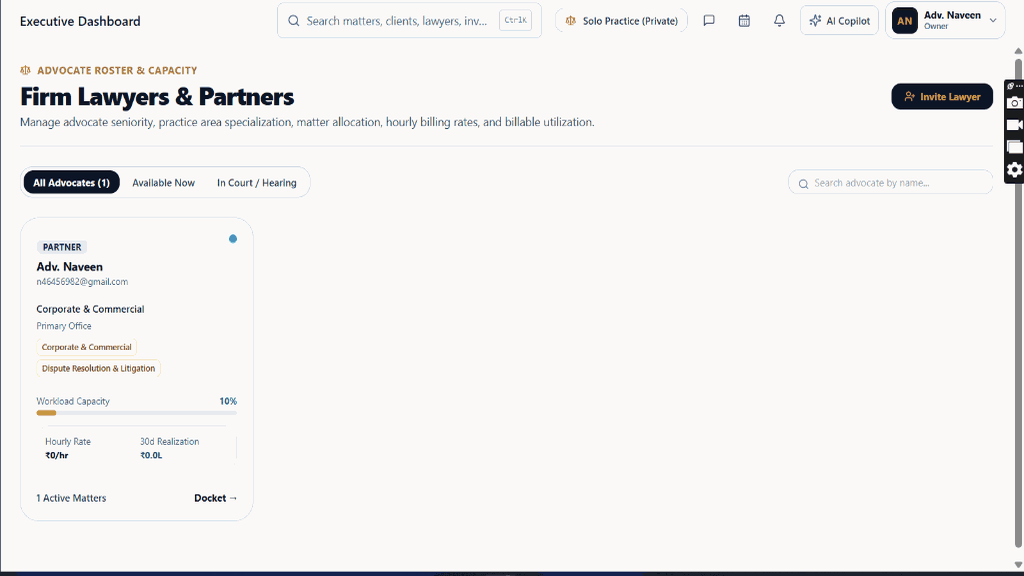Viewport: 1024px width, 576px height.
Task: Click the Adv. Naveen name on card
Action: [x=69, y=266]
